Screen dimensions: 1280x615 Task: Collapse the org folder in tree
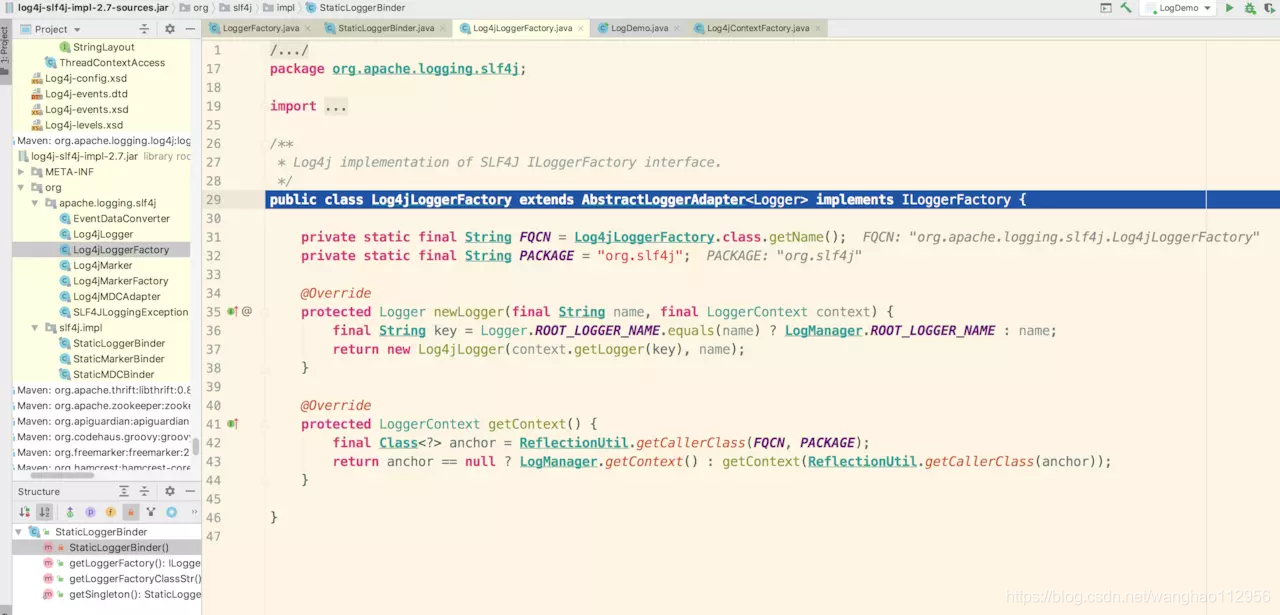coord(21,187)
